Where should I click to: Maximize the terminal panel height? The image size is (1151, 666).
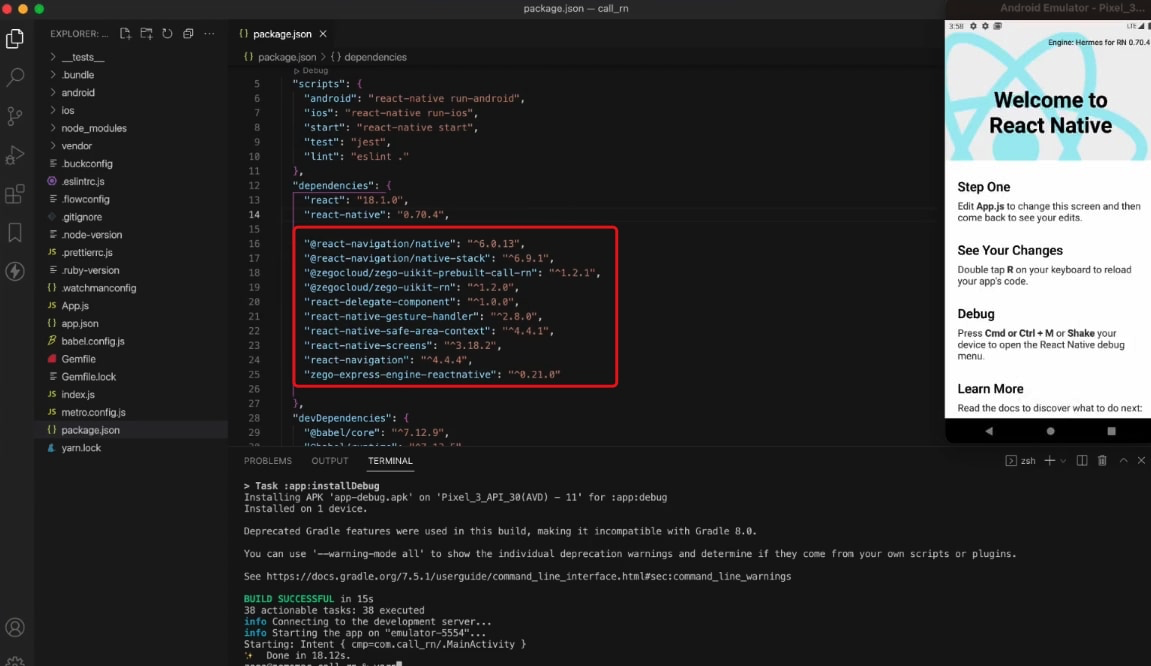pos(1123,460)
